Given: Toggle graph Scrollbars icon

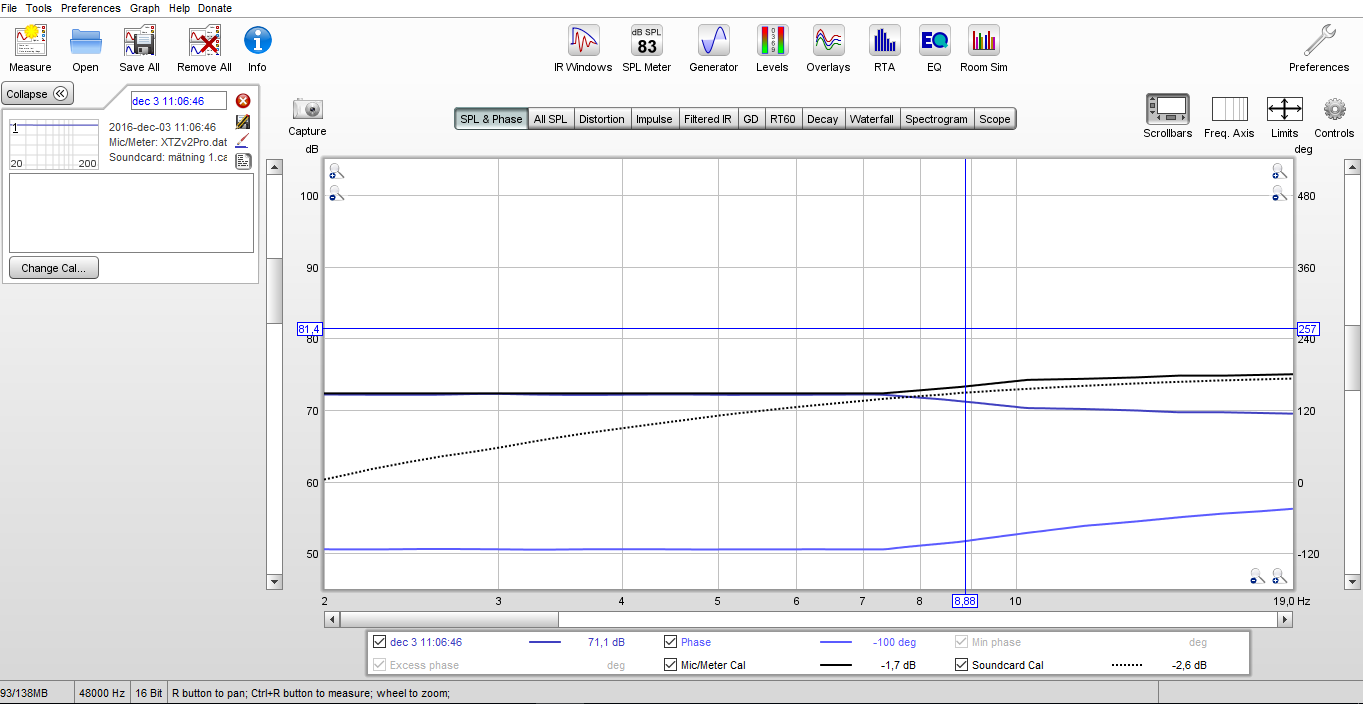Looking at the screenshot, I should click(x=1168, y=109).
